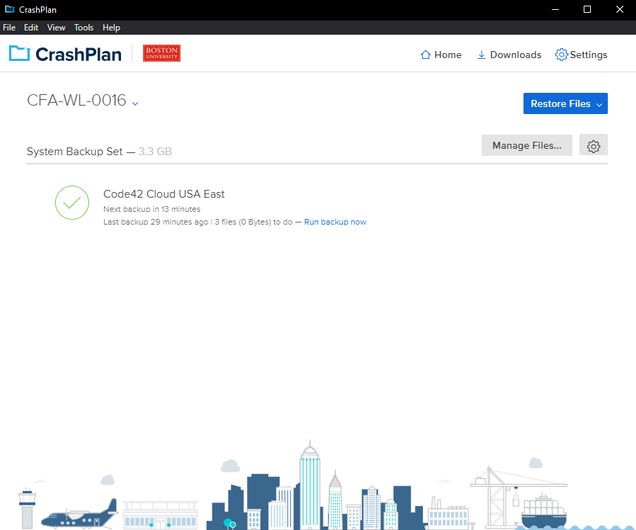Open the Edit menu
This screenshot has width=636, height=530.
(31, 28)
